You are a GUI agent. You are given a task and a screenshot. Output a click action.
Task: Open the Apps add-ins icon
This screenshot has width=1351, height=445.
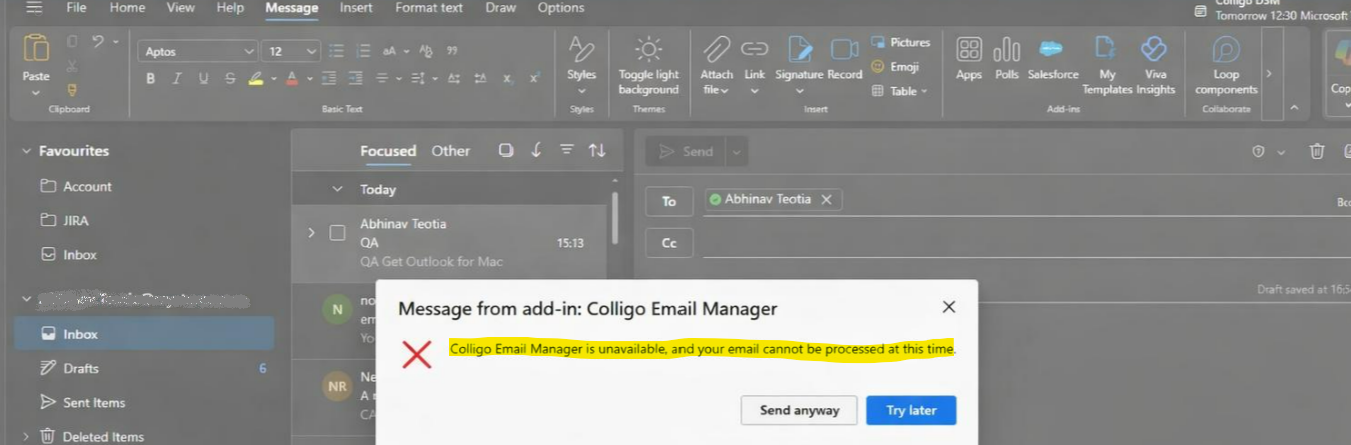click(969, 49)
